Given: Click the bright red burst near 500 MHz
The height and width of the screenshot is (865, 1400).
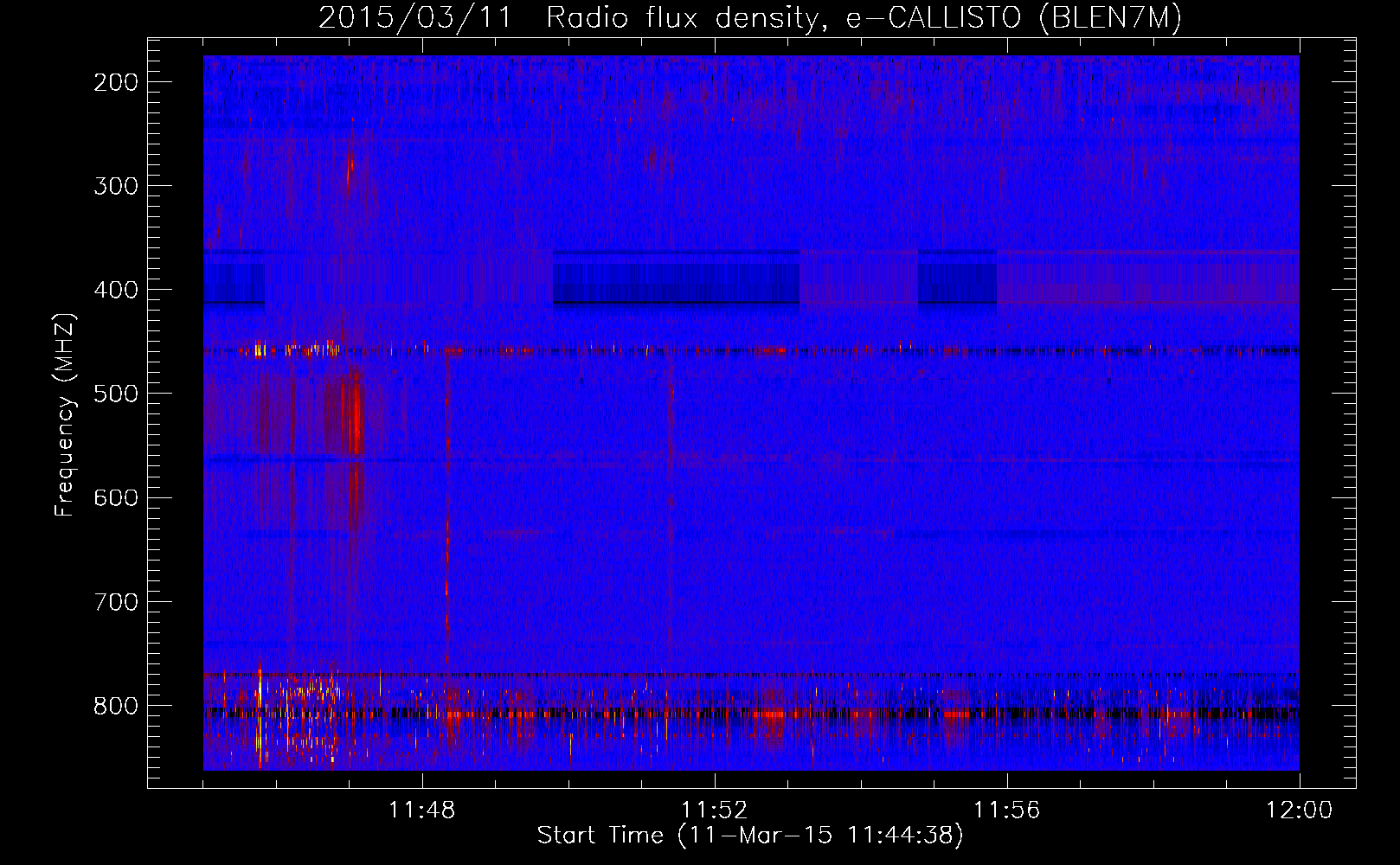Looking at the screenshot, I should click(356, 420).
